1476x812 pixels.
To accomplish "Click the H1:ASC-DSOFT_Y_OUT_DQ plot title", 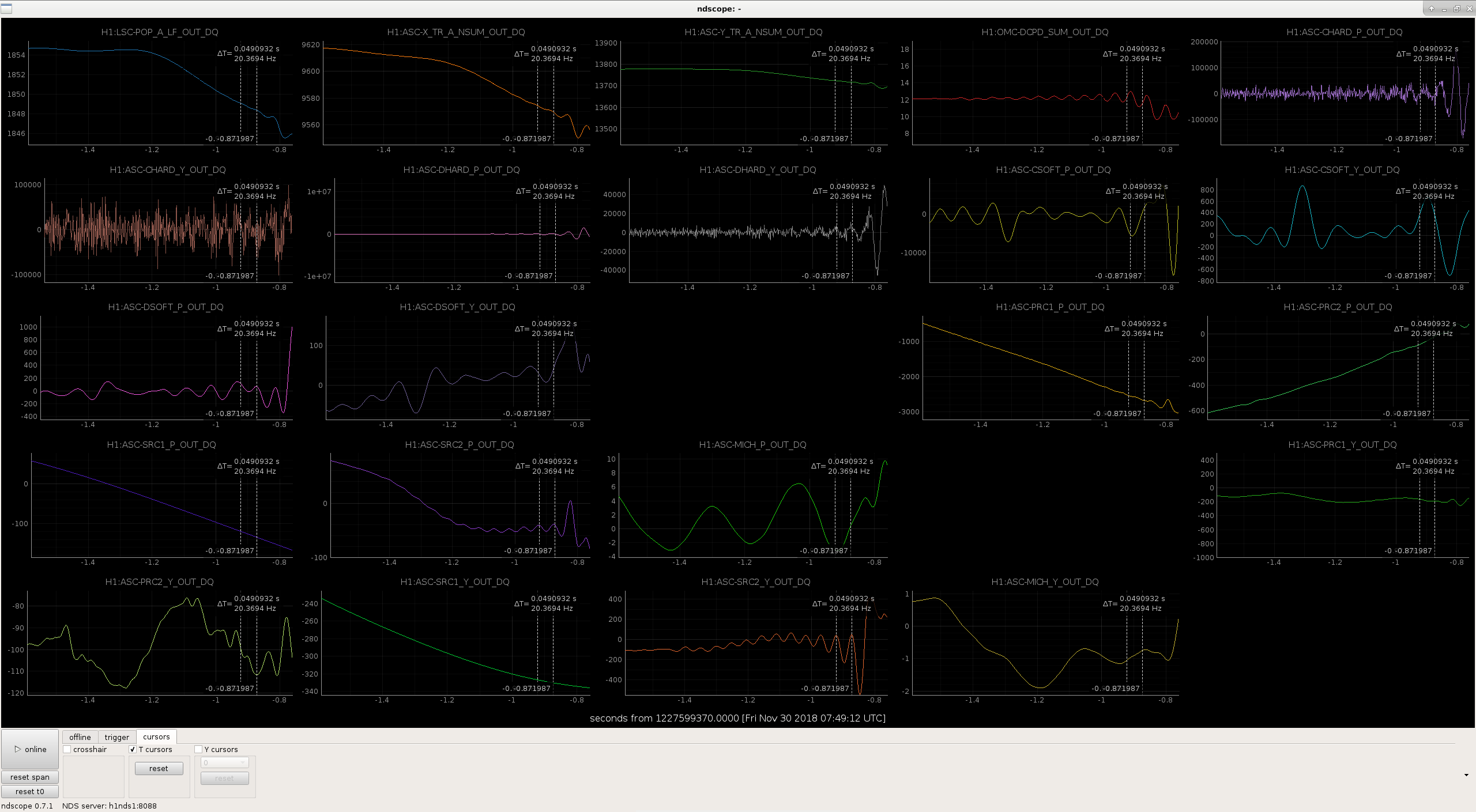I will [457, 307].
